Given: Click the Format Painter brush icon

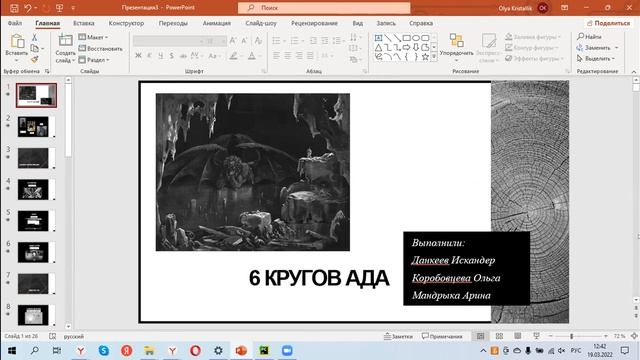Looking at the screenshot, I should click(x=34, y=60).
